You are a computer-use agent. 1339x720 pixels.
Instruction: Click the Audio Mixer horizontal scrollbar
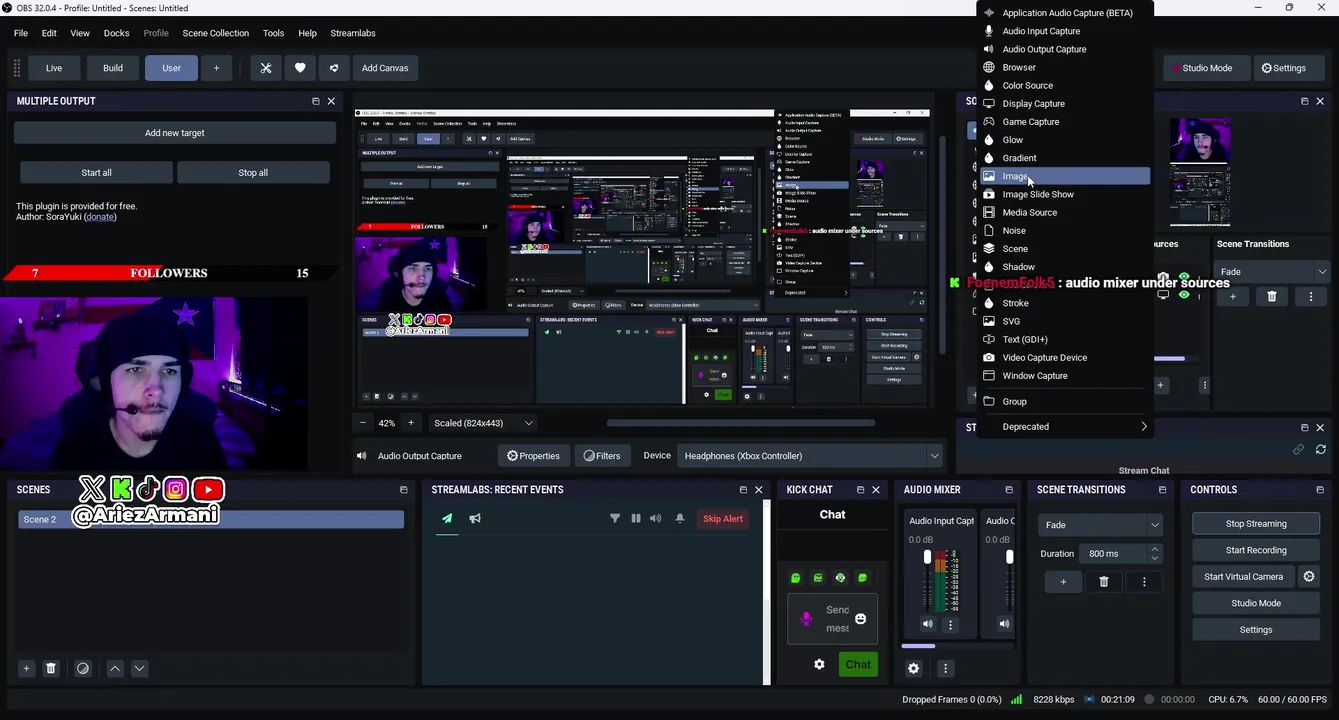[919, 646]
